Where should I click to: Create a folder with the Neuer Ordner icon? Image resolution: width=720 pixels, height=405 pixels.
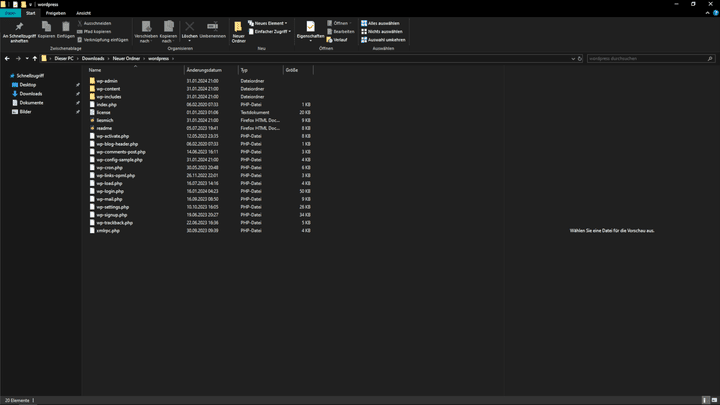point(238,27)
